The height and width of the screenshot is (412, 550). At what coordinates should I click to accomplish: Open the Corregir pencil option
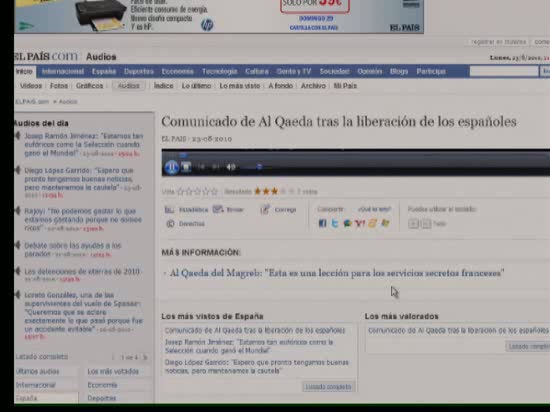(x=279, y=210)
